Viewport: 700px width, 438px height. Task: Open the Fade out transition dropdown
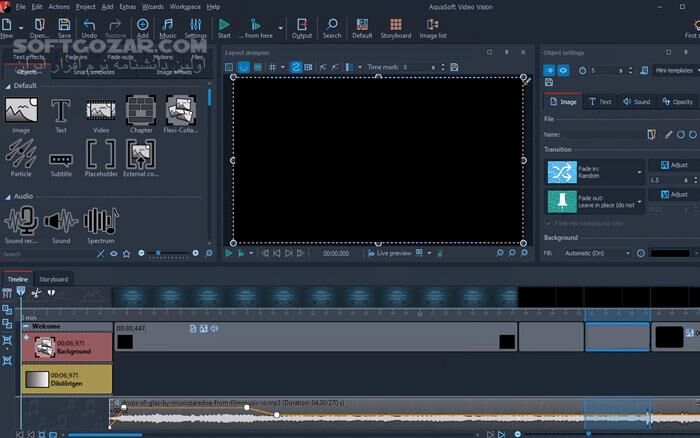click(639, 202)
